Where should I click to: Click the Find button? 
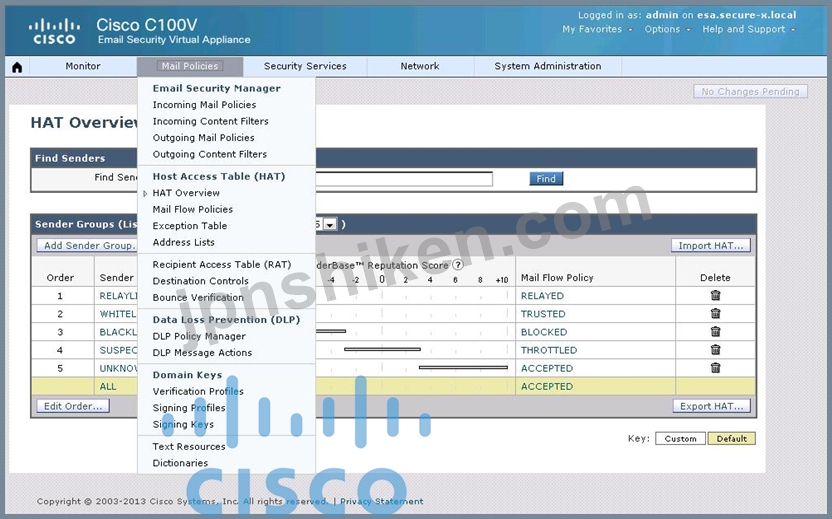coord(546,179)
